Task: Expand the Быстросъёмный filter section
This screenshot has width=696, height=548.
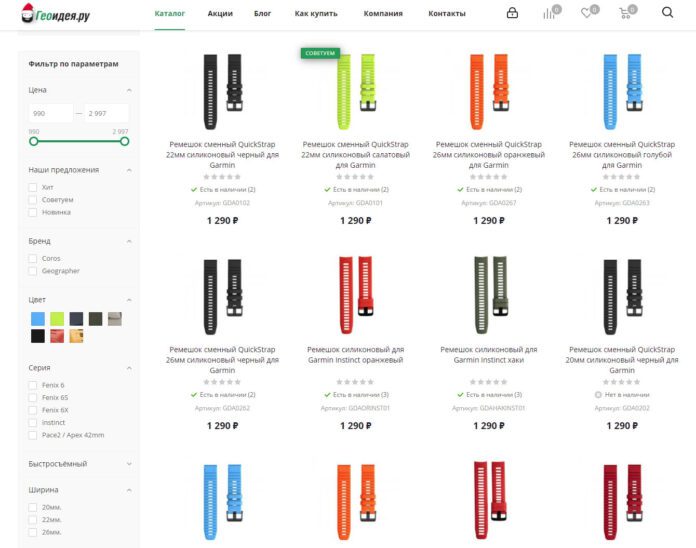Action: (129, 464)
